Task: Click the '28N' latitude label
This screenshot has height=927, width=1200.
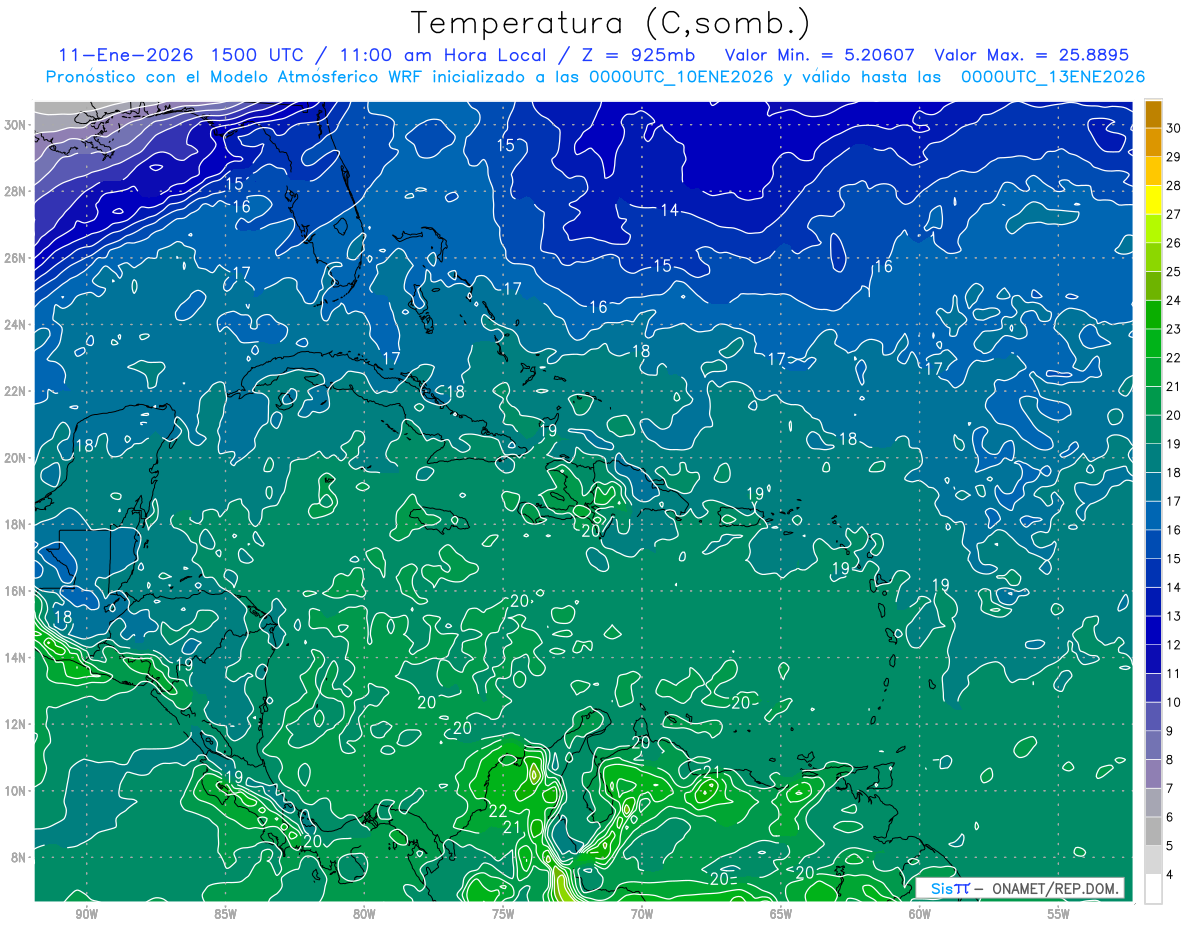Action: (17, 191)
